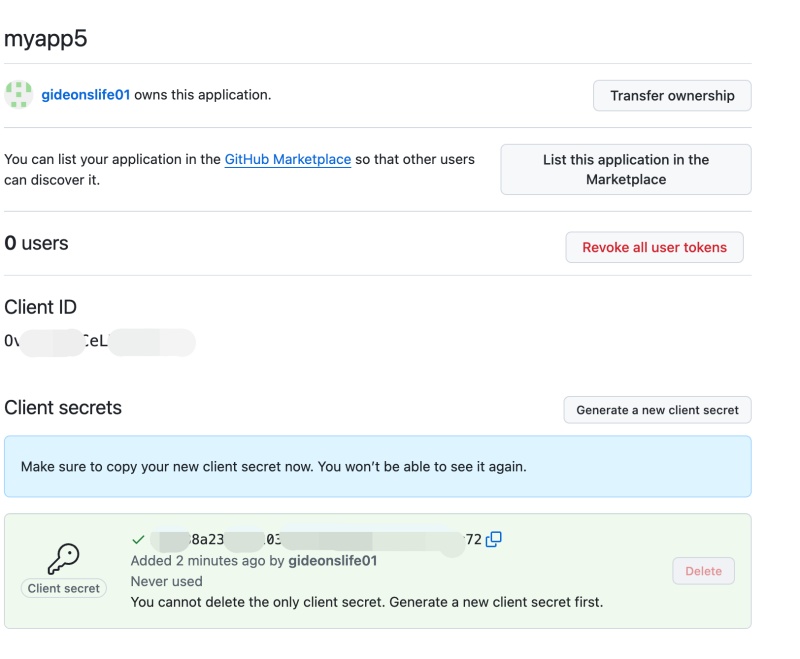Viewport: 800px width, 659px height.
Task: Click the redacted Client ID value
Action: click(x=100, y=341)
